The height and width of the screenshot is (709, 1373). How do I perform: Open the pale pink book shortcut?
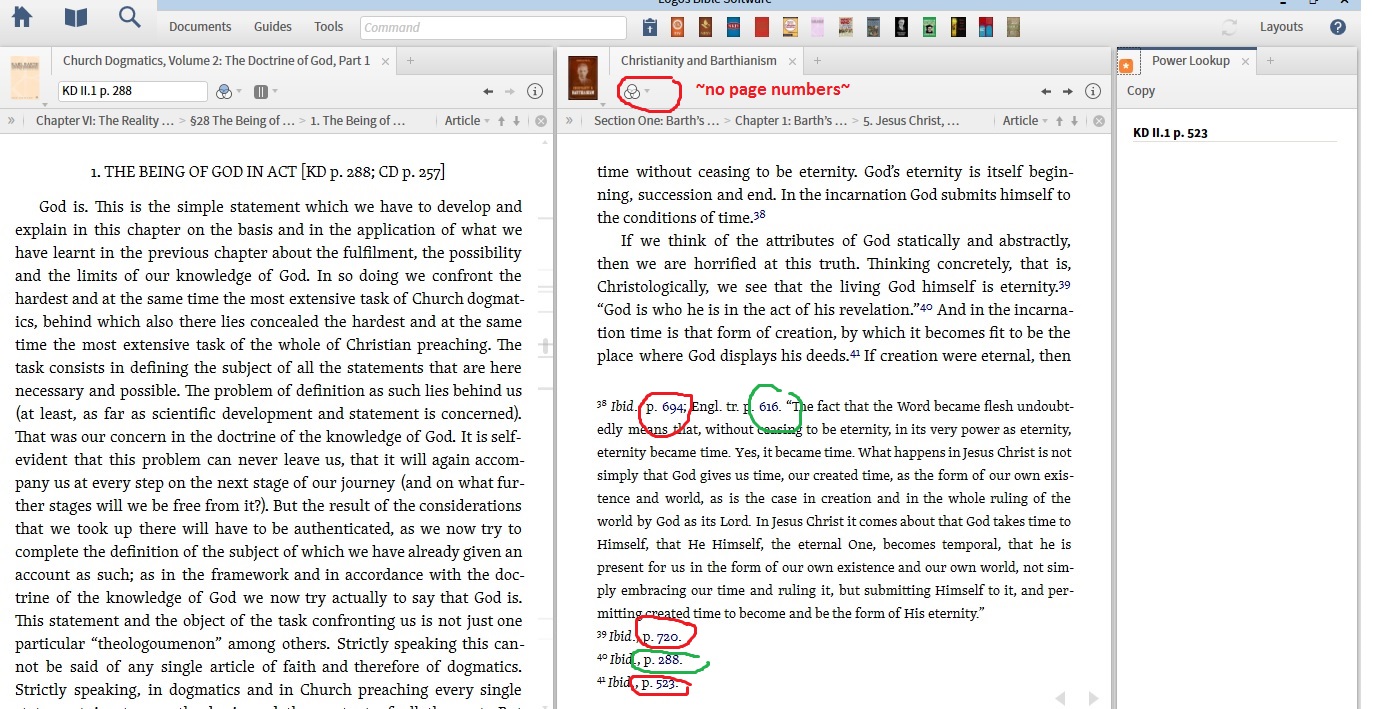pyautogui.click(x=817, y=27)
